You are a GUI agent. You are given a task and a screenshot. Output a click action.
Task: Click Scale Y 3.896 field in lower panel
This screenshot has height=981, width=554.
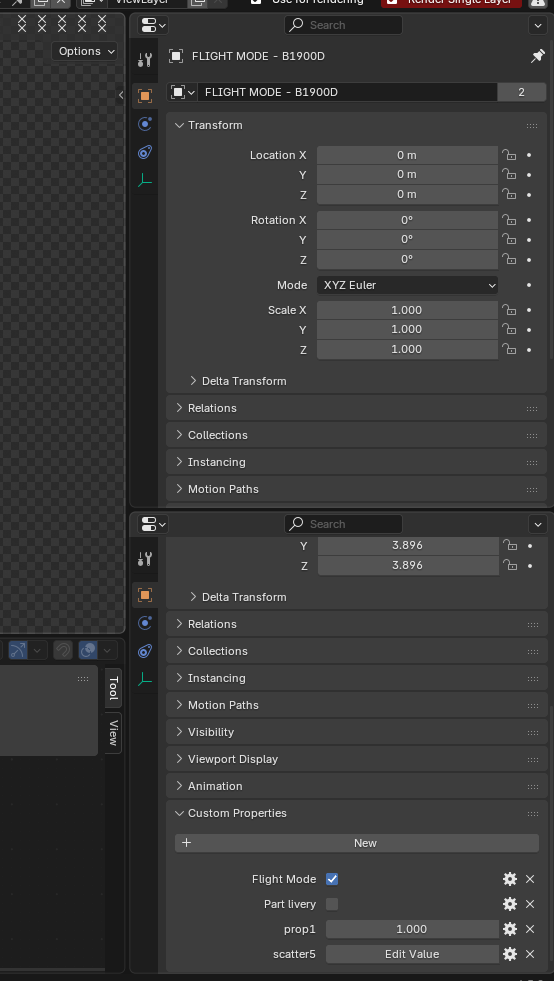(x=408, y=546)
